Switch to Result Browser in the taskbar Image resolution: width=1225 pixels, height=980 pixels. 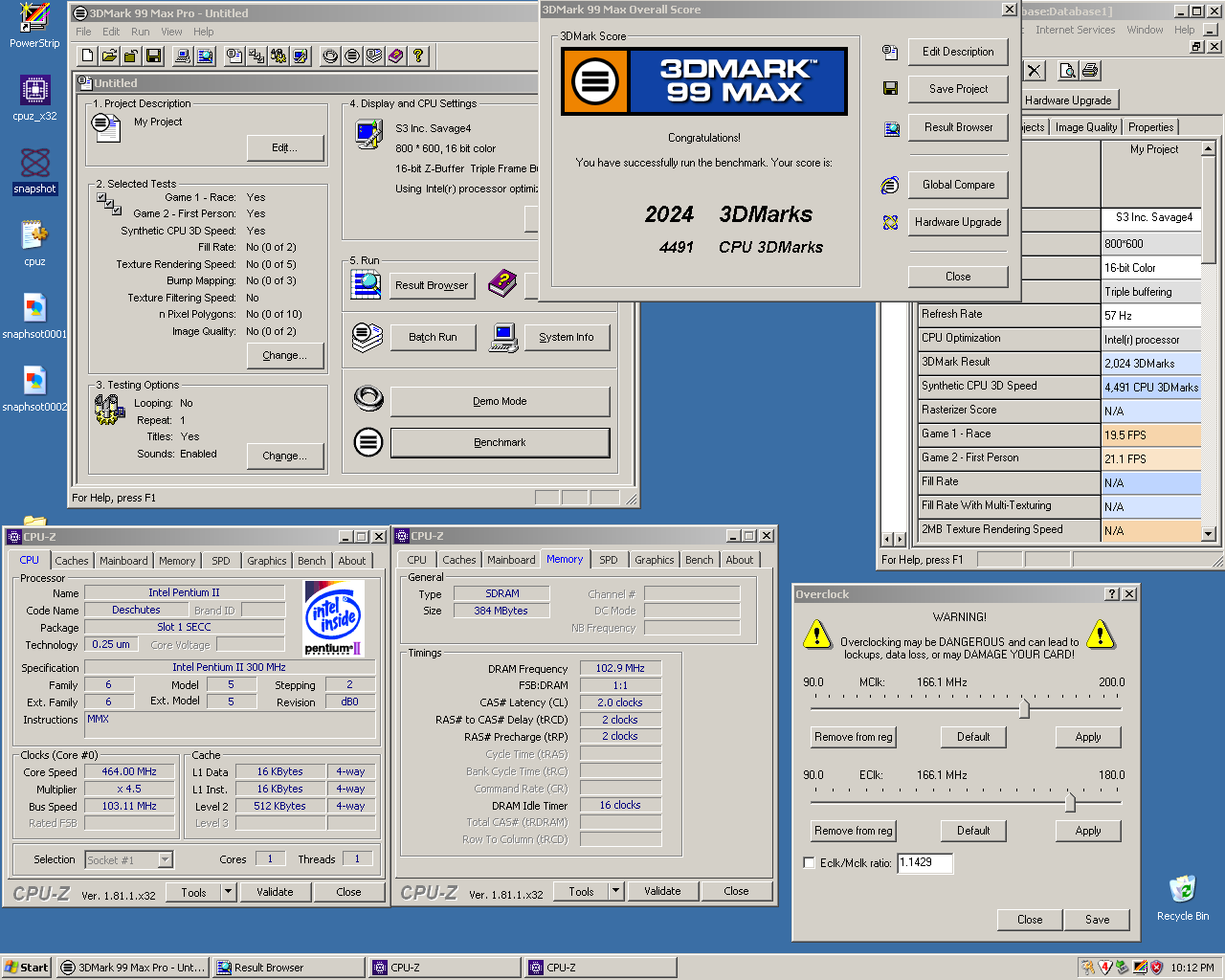288,968
